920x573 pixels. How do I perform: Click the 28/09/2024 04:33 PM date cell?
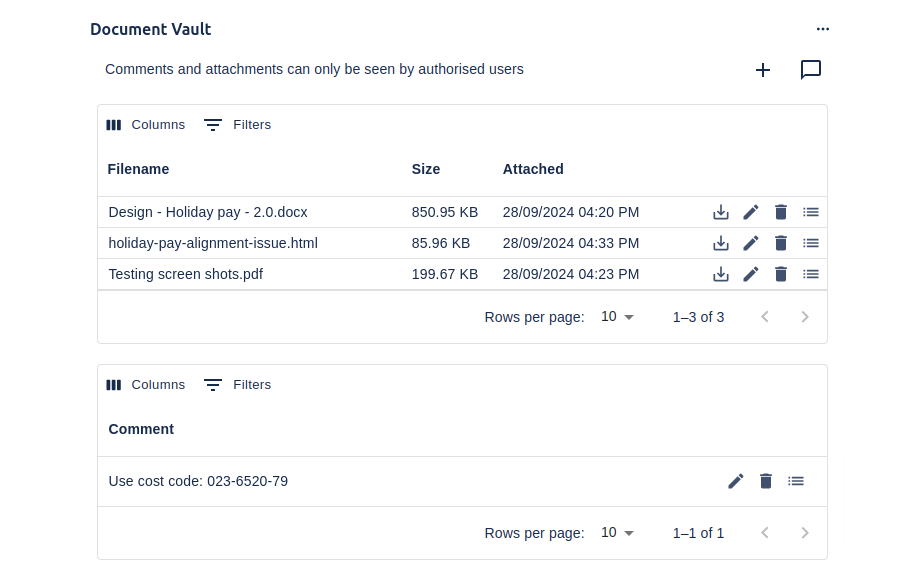coord(571,243)
